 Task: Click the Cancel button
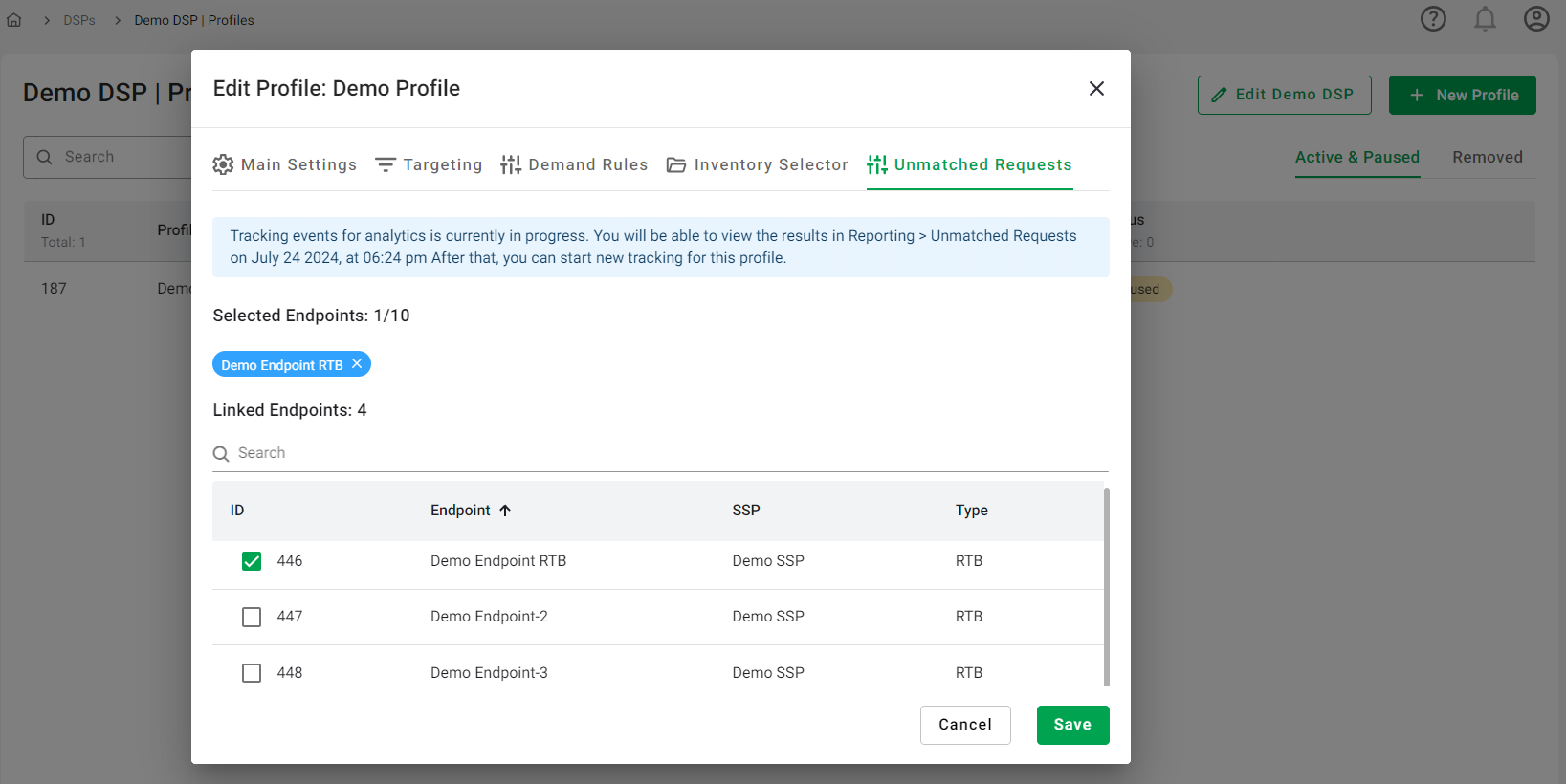[x=965, y=725]
